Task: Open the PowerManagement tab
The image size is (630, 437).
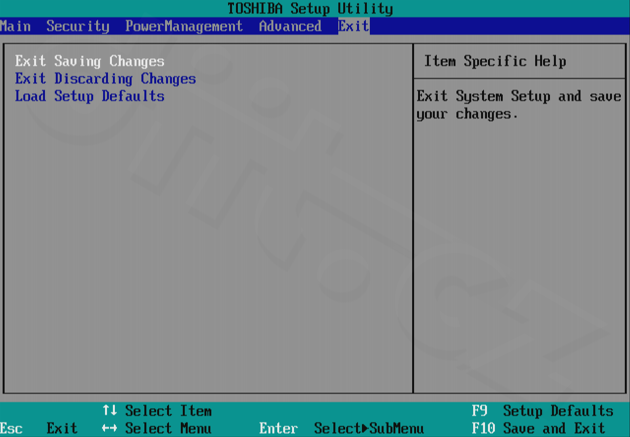Action: point(184,26)
